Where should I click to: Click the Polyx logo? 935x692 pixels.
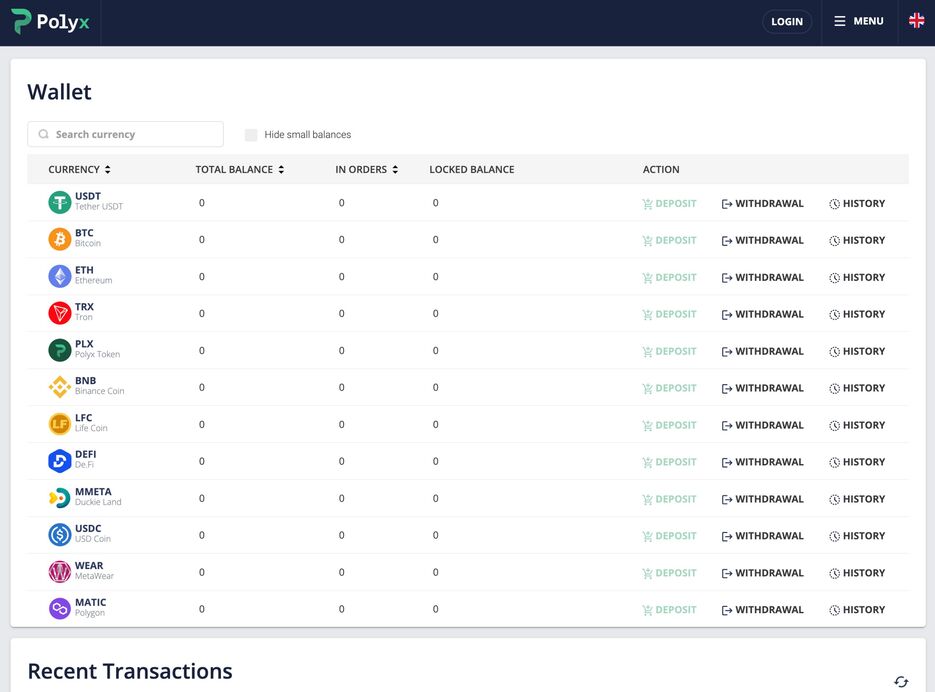point(50,22)
